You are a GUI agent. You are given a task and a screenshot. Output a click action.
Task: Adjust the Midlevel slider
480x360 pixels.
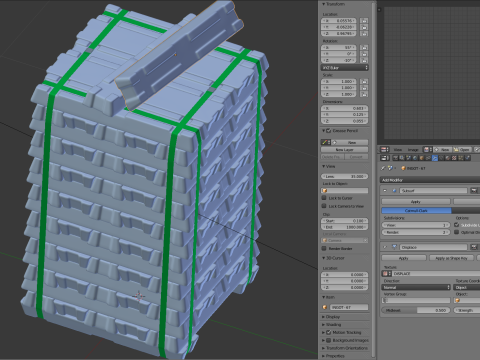416,310
